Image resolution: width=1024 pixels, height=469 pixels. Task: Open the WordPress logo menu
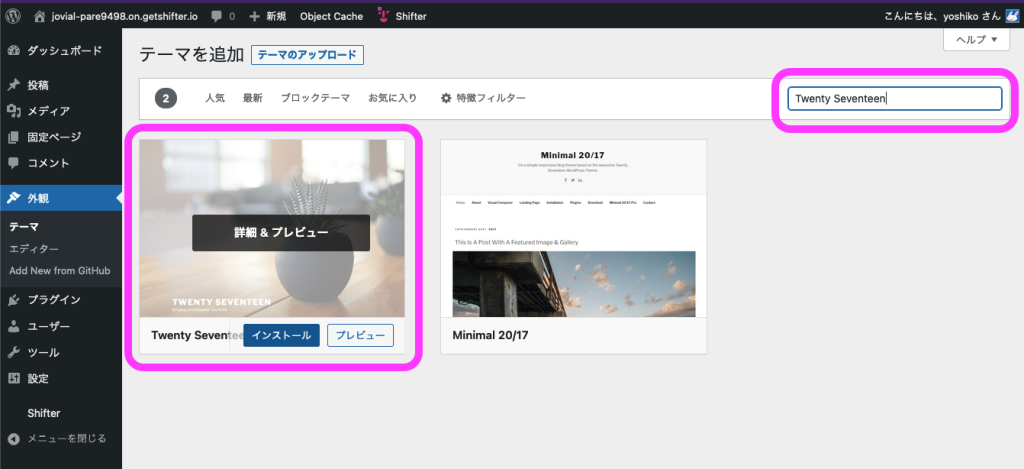(x=13, y=16)
